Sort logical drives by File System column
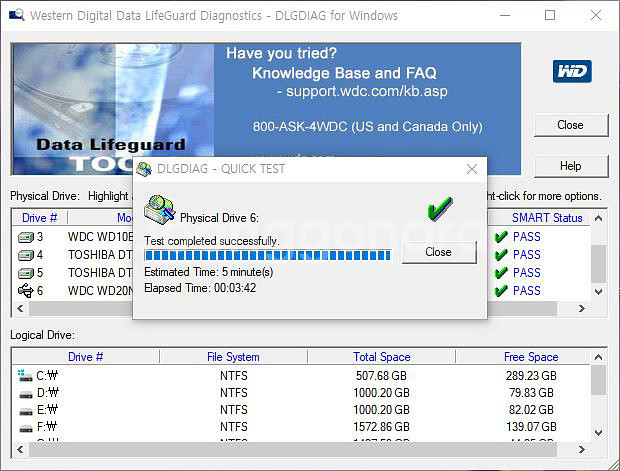 (233, 357)
